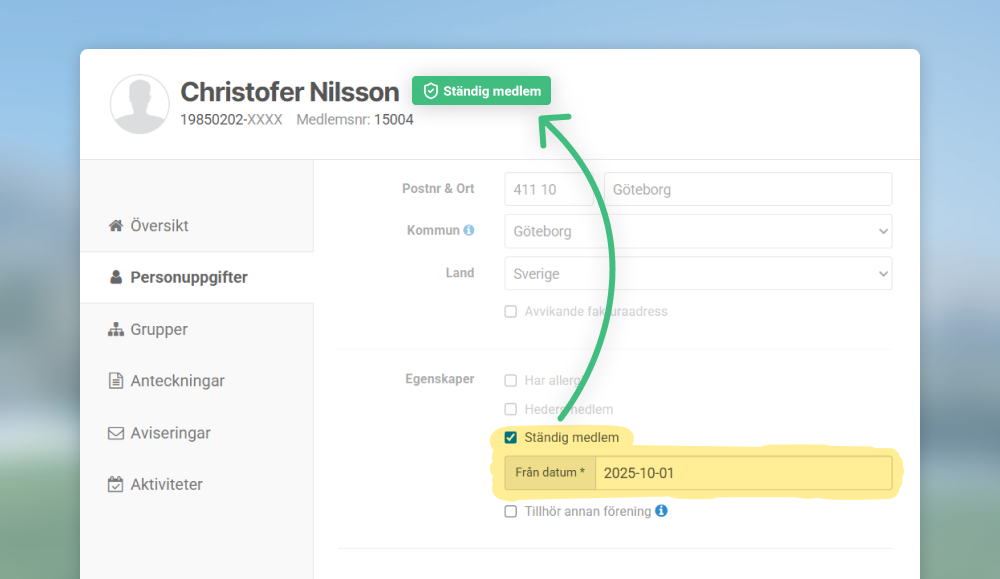Click info icon beside Tillhör annan förening
This screenshot has width=1000, height=579.
661,511
